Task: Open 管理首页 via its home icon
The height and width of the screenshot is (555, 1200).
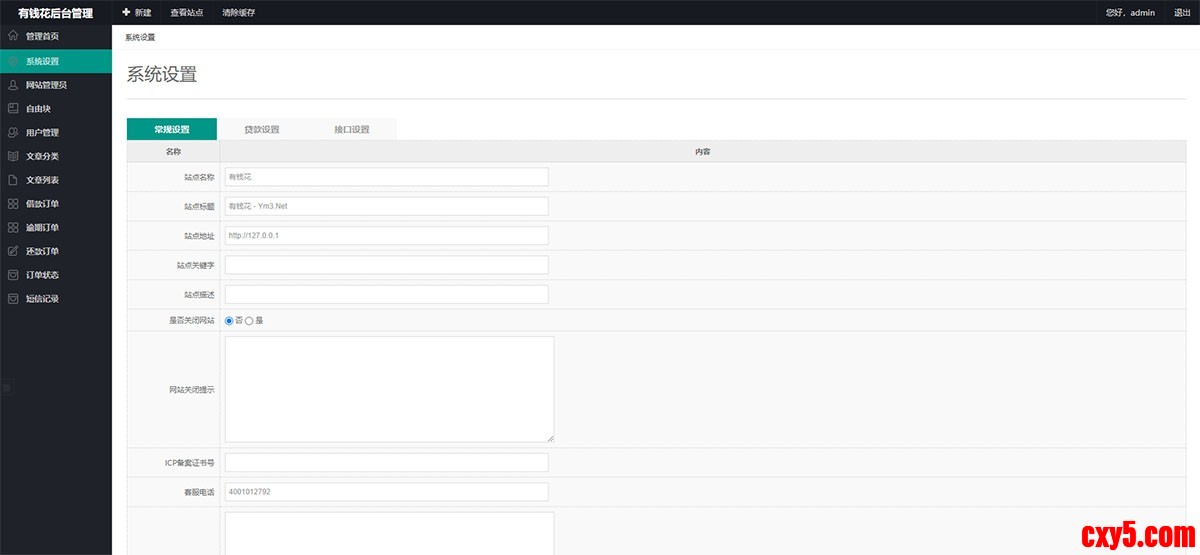Action: coord(13,36)
